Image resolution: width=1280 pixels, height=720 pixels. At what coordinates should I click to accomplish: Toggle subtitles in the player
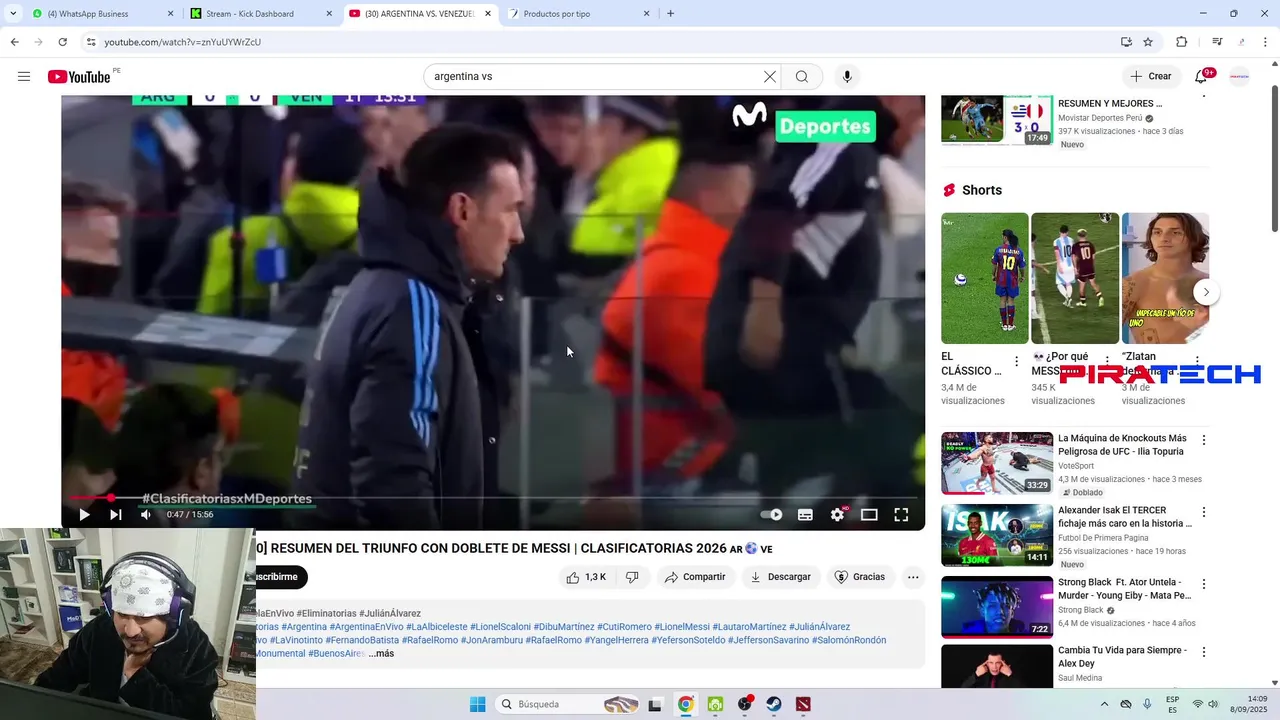tap(805, 515)
